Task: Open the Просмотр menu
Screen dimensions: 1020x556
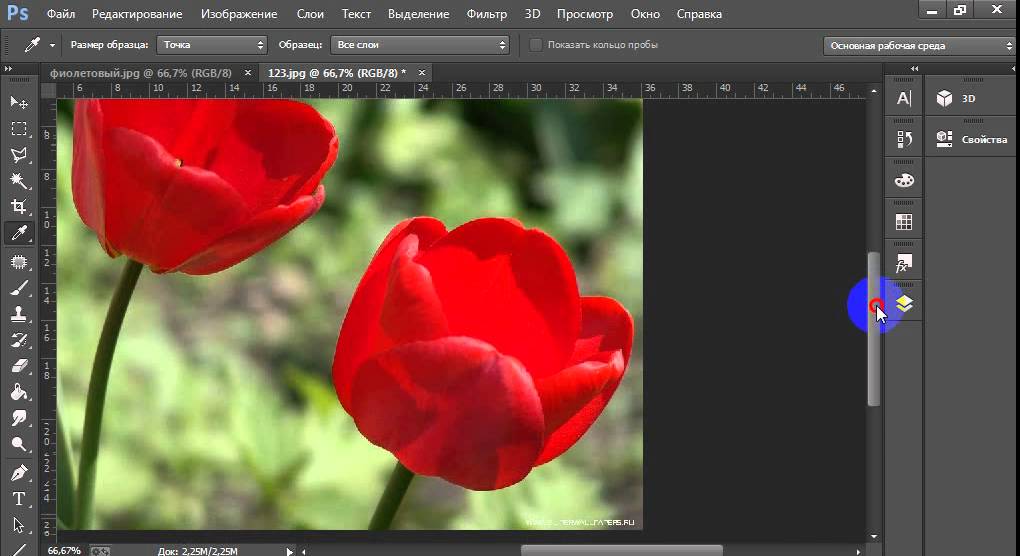Action: point(585,14)
